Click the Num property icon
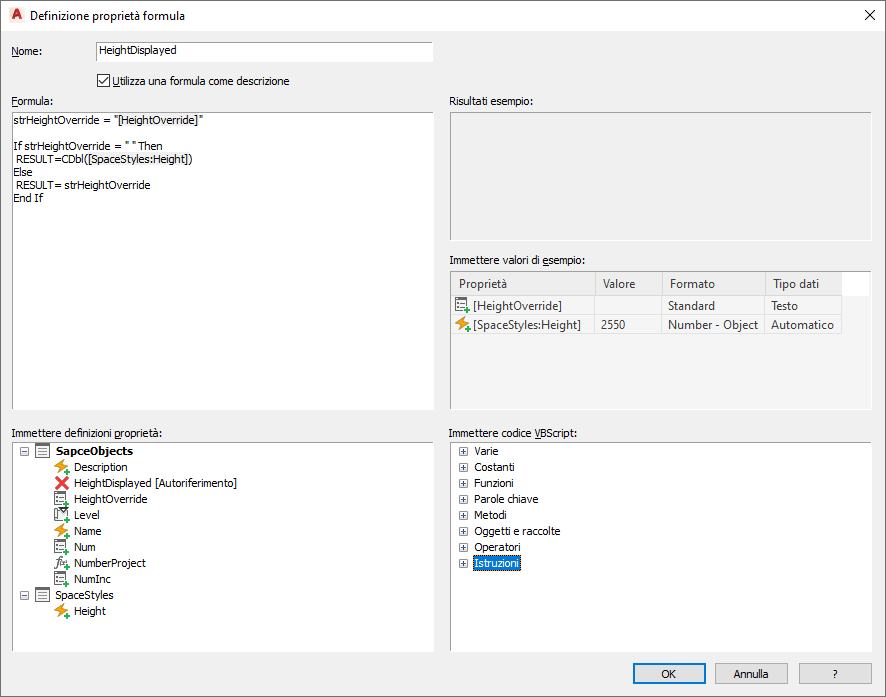 coord(62,547)
